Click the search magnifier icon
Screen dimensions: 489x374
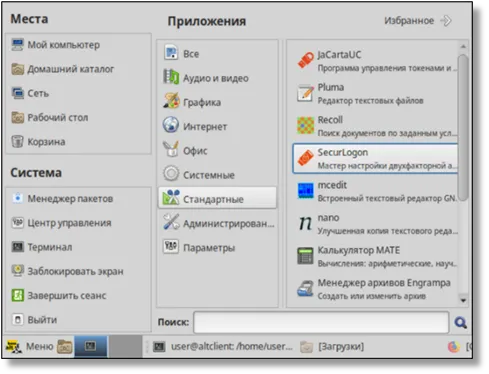[460, 322]
